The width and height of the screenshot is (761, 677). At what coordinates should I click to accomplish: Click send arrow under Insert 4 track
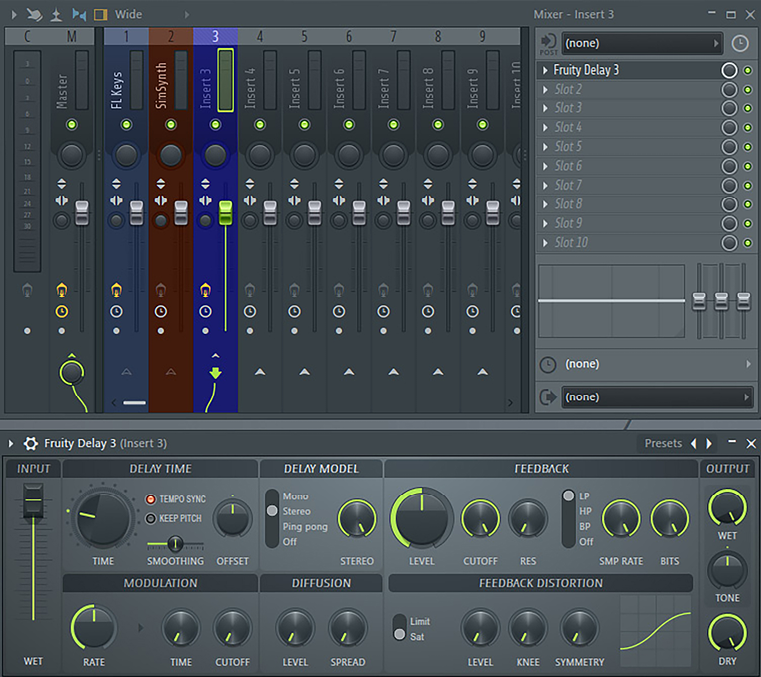(x=260, y=372)
